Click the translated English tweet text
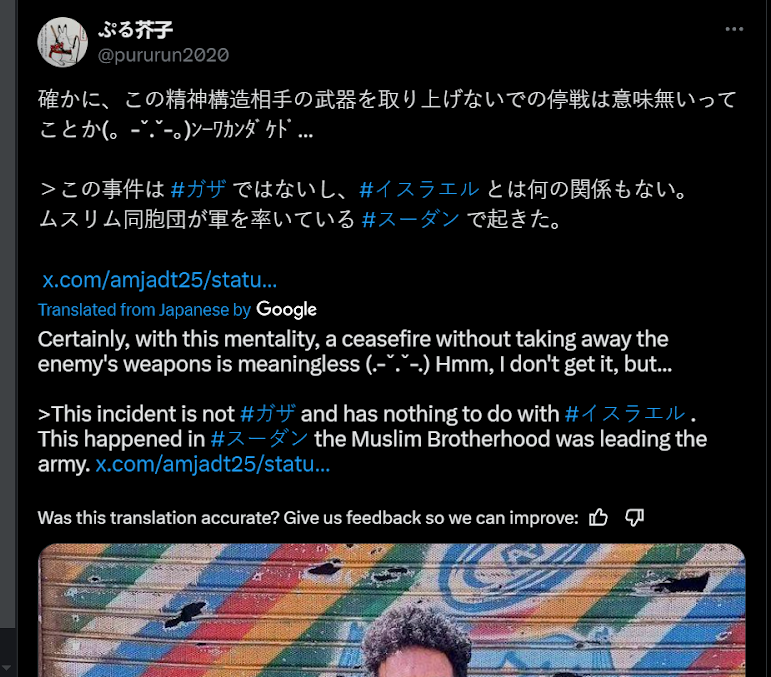The image size is (771, 677). tap(372, 402)
